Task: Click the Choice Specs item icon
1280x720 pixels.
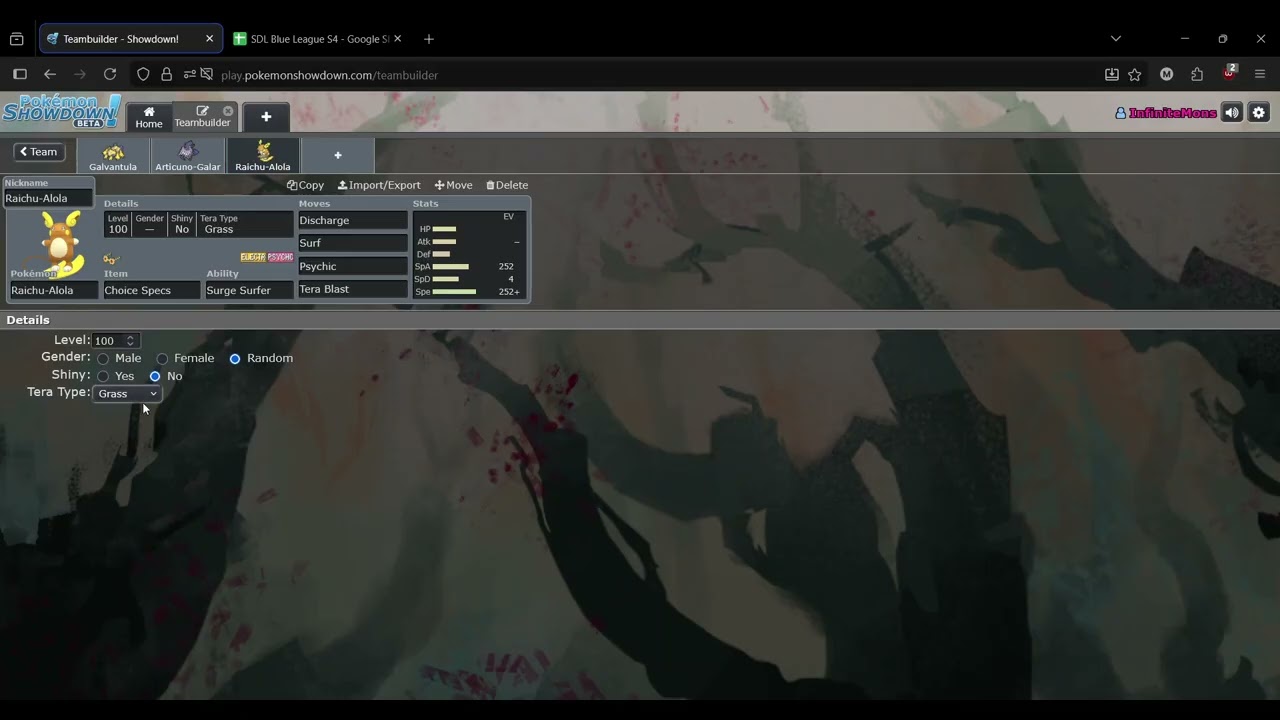Action: pos(111,259)
